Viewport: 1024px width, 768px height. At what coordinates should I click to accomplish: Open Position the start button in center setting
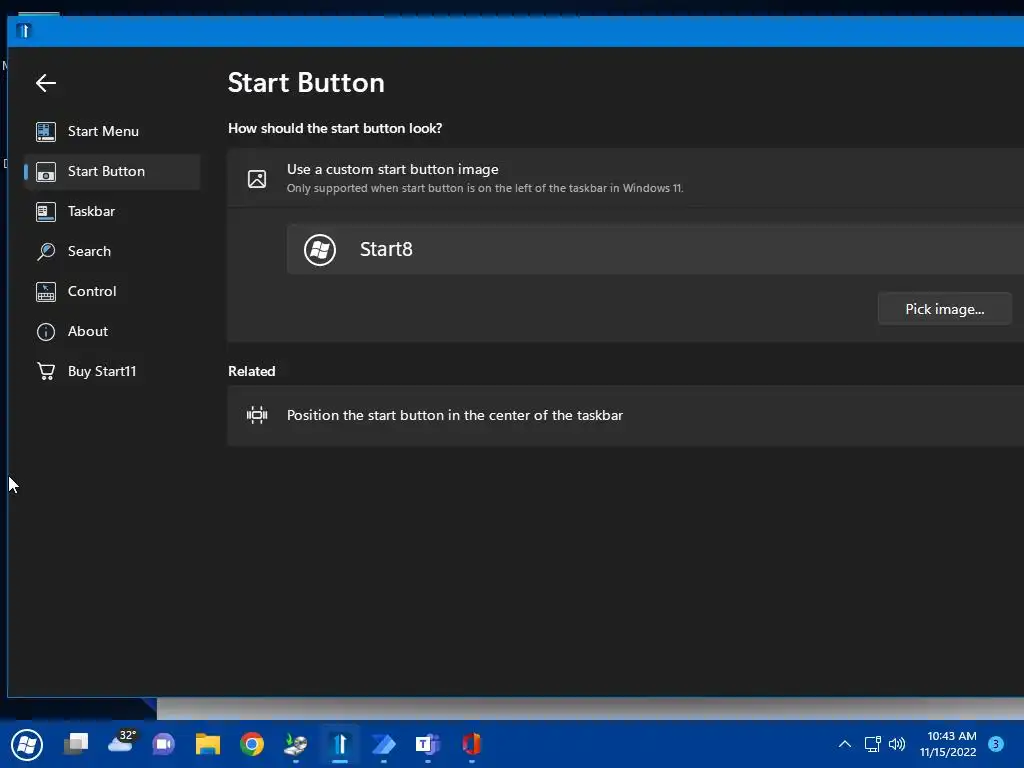pyautogui.click(x=626, y=415)
